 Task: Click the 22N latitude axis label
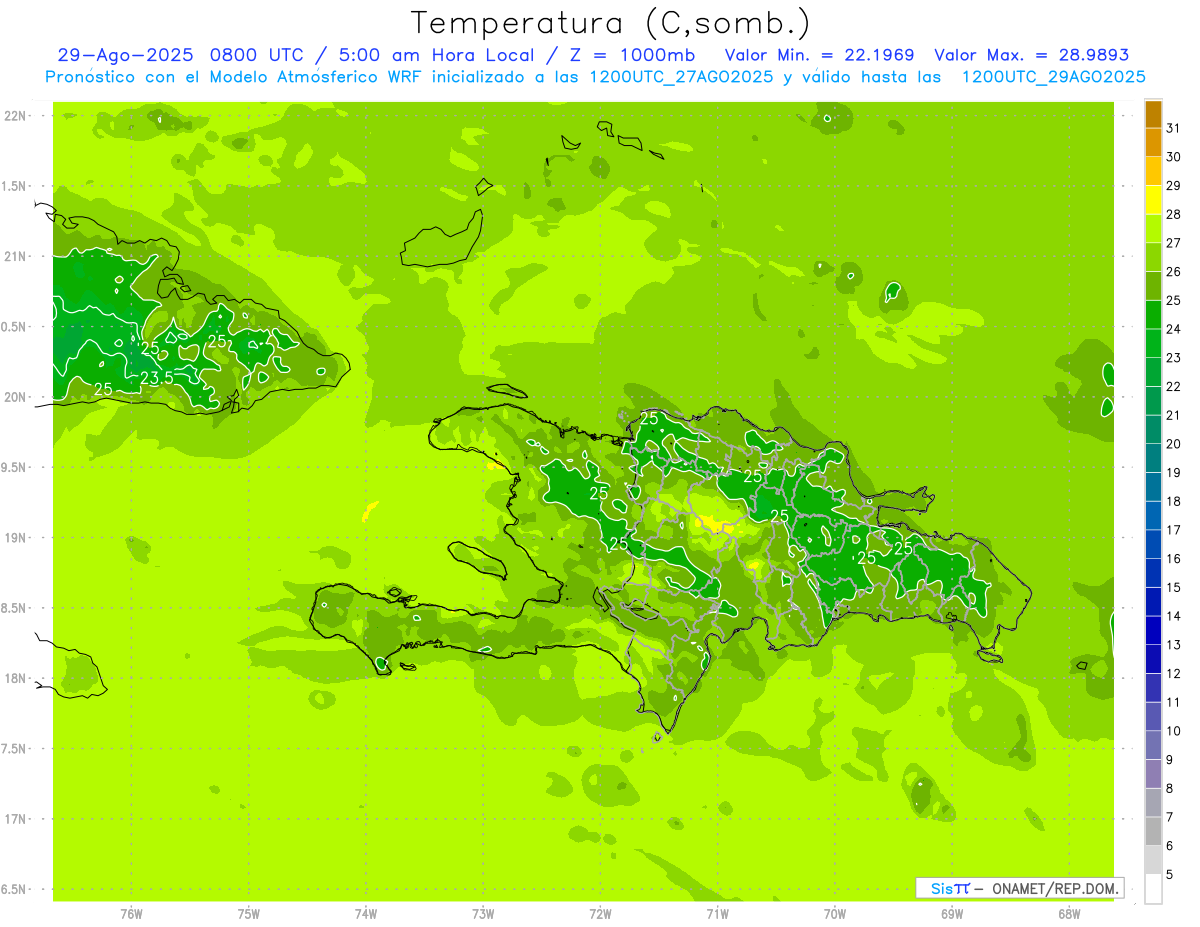(17, 116)
